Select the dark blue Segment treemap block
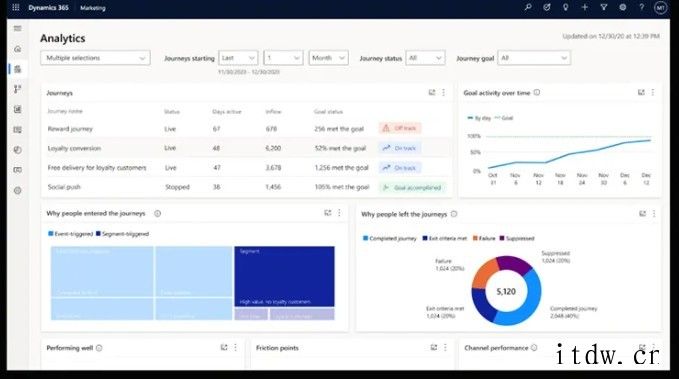 point(284,276)
